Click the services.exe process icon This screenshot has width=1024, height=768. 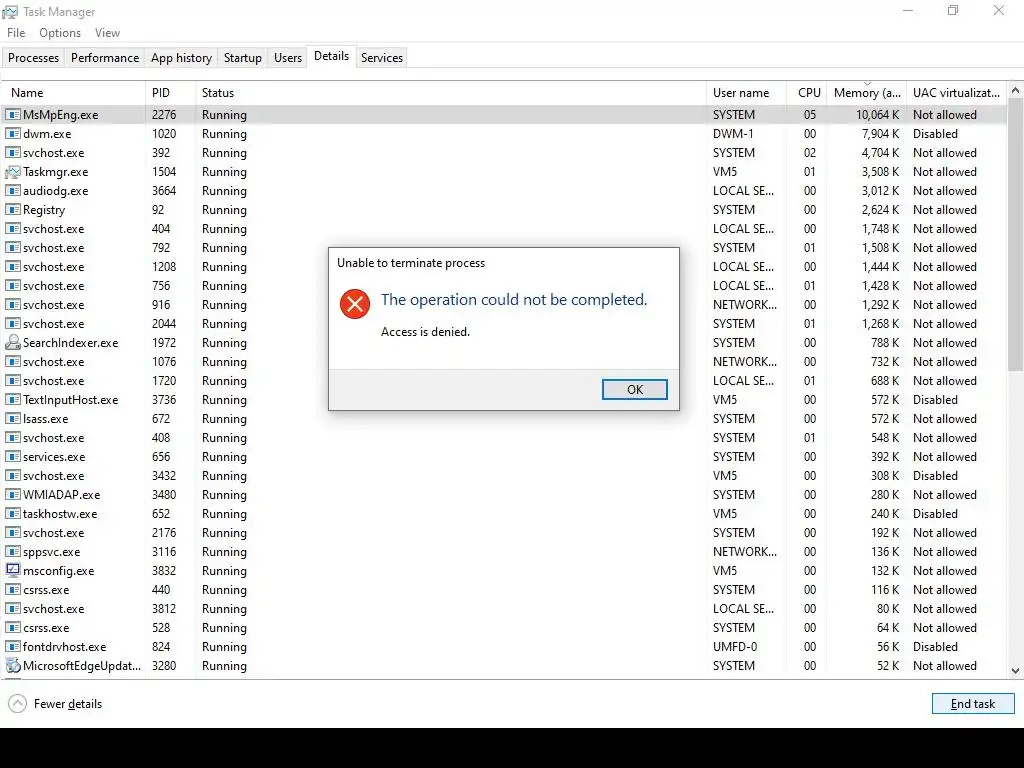pos(12,456)
